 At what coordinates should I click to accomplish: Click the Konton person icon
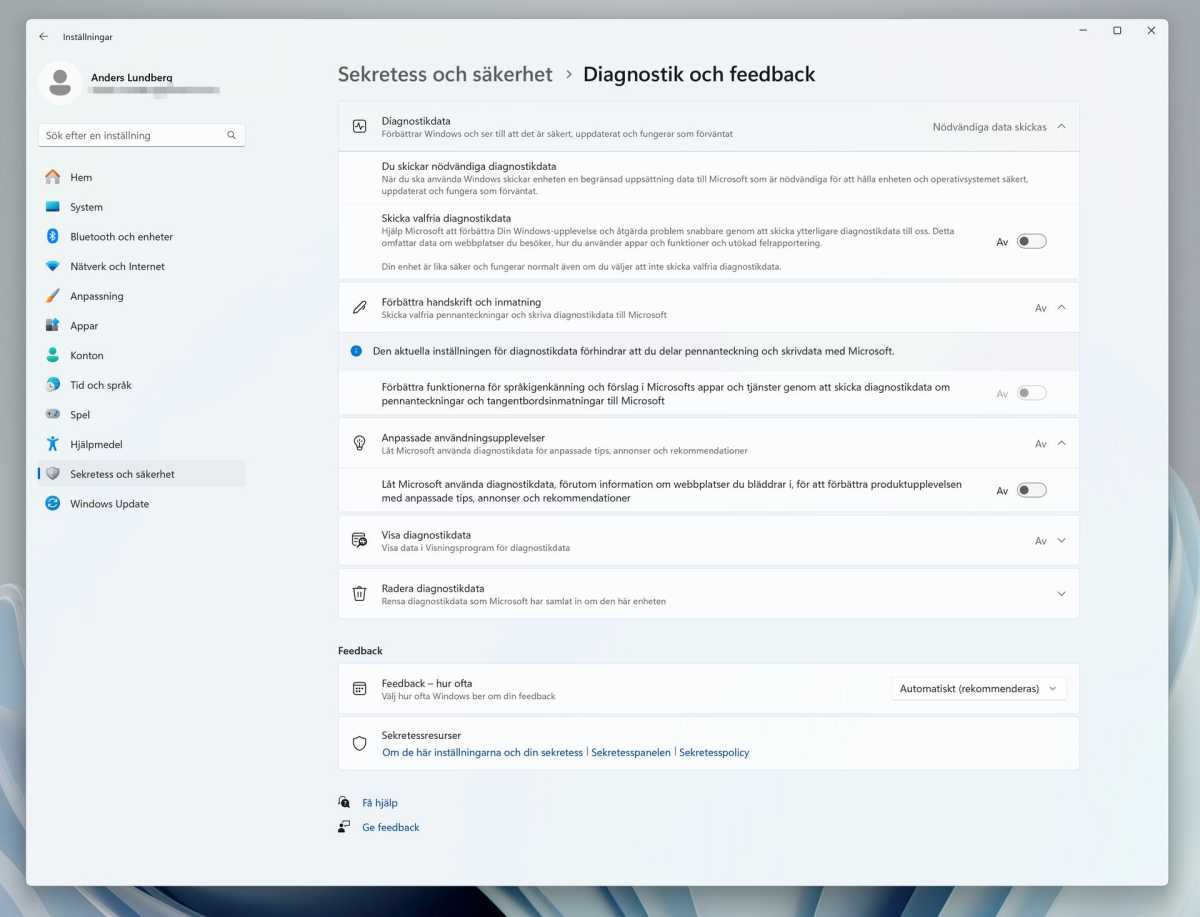click(x=53, y=355)
